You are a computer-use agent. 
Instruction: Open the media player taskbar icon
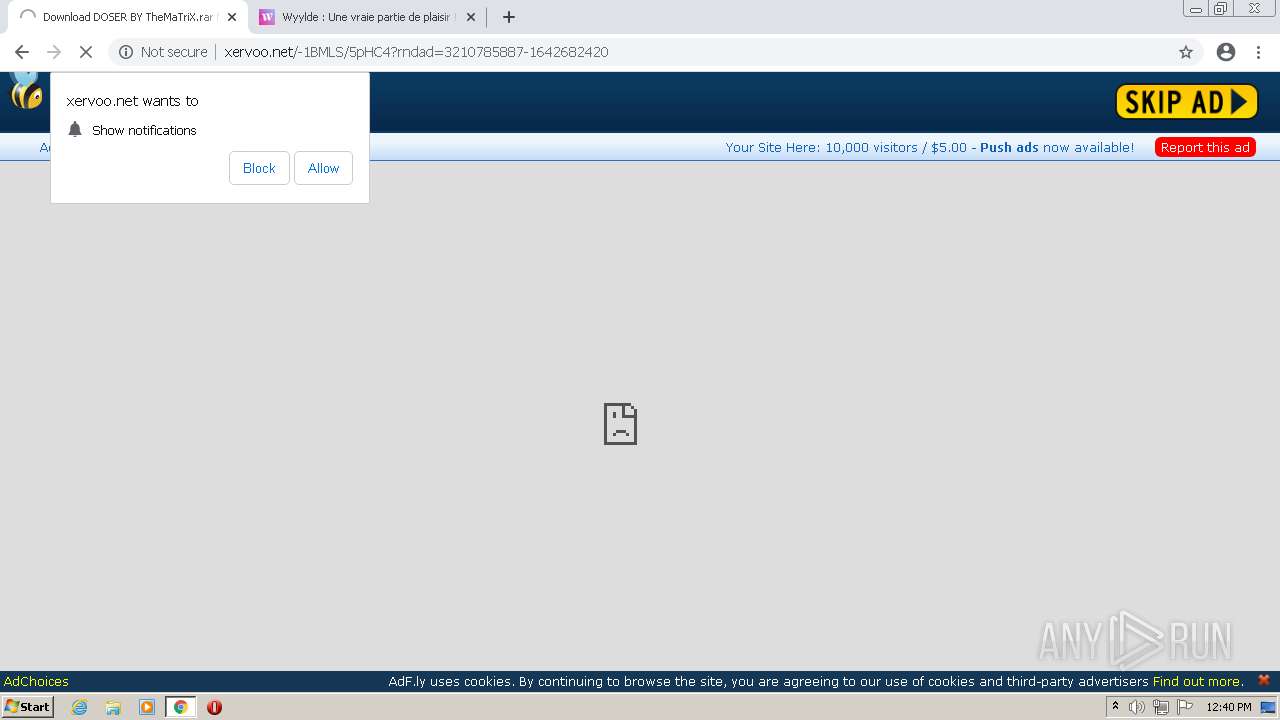point(147,707)
